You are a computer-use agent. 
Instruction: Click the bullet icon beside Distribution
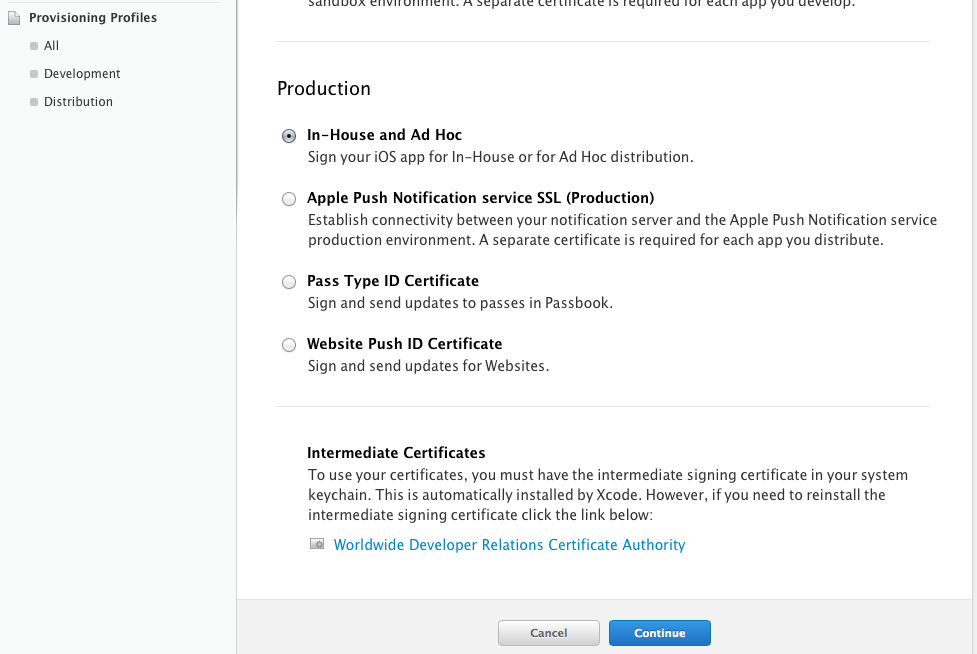click(34, 102)
